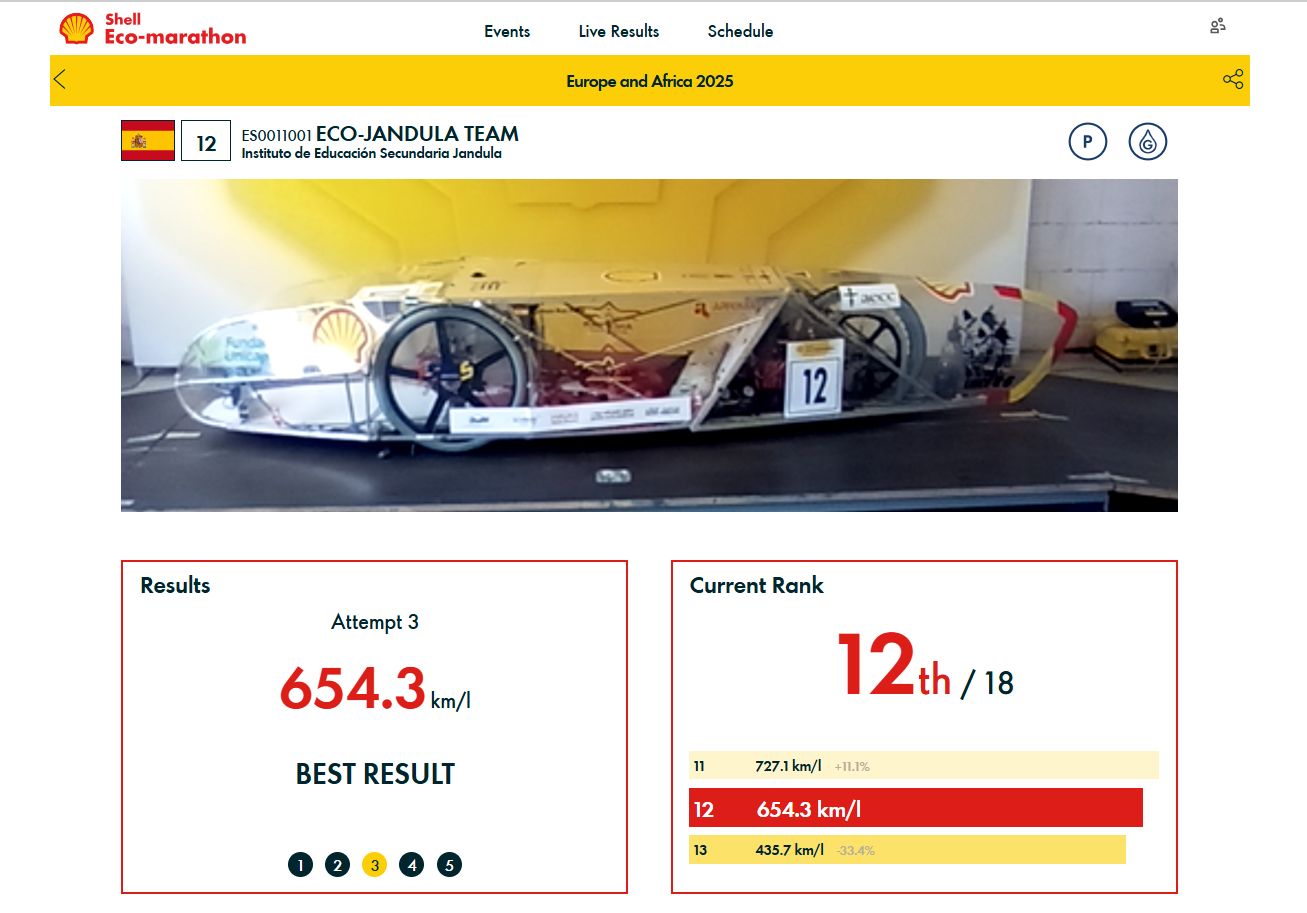The image size is (1307, 913).
Task: Click the Europe and Africa 2025 title
Action: (649, 81)
